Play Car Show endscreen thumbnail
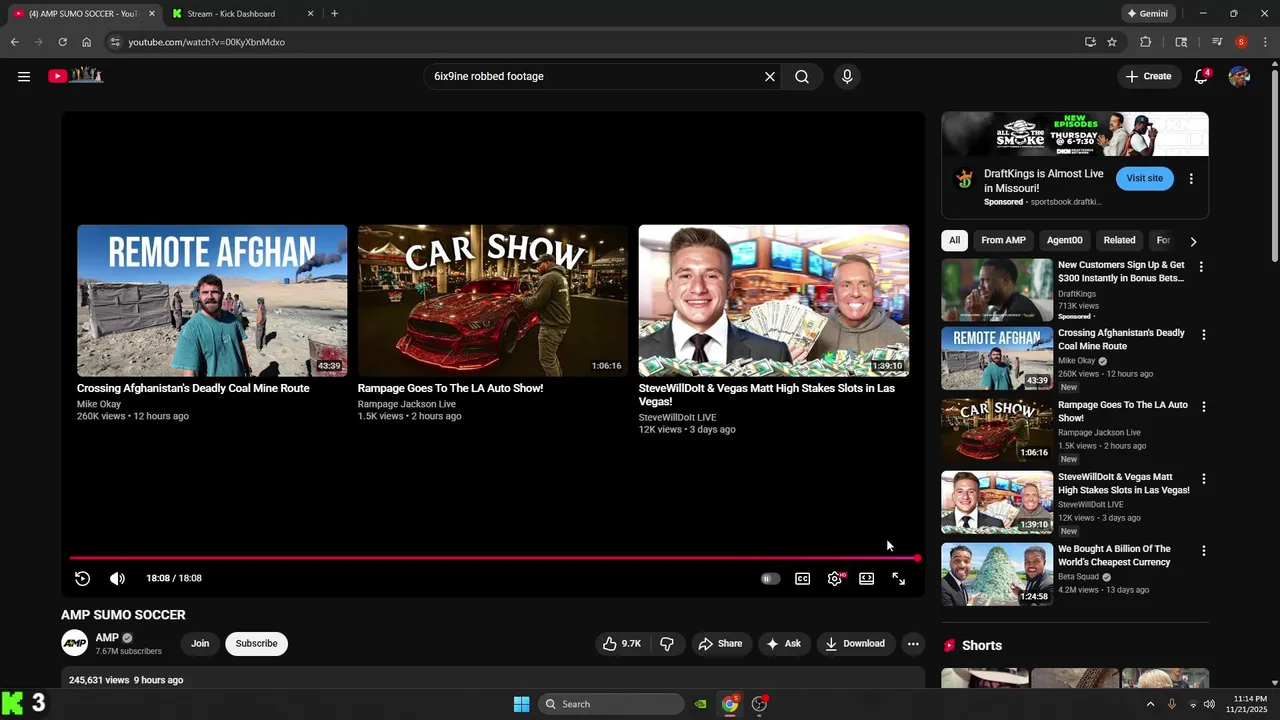 pos(493,300)
